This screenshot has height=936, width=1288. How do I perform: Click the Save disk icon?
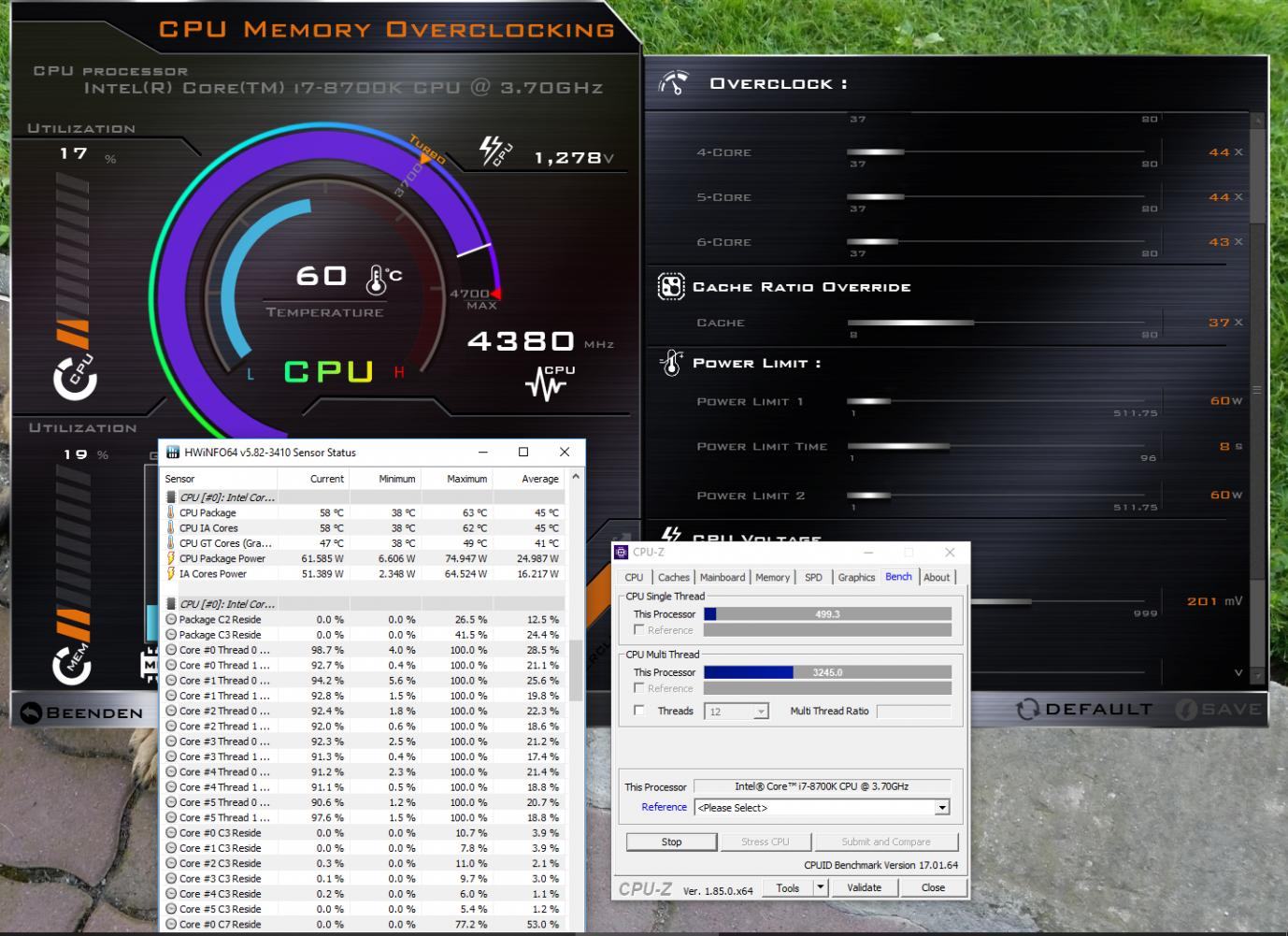(1186, 710)
